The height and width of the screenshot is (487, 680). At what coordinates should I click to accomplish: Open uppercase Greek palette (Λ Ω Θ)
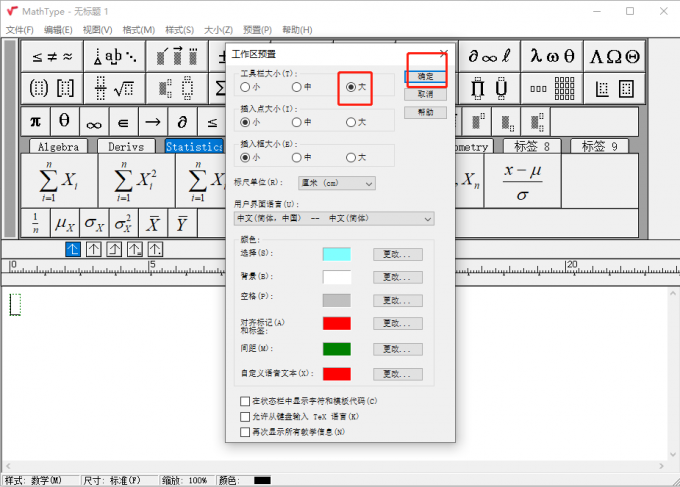coord(614,56)
